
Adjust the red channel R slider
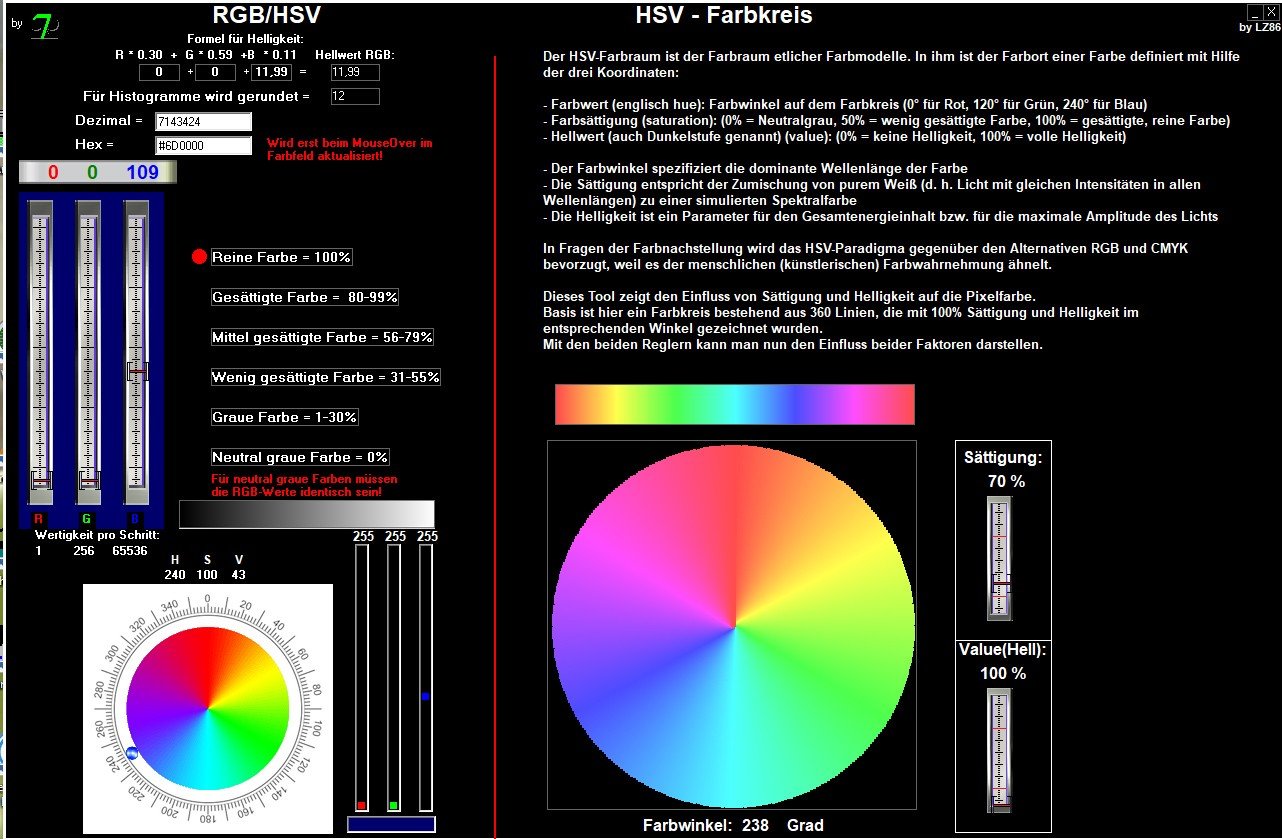(x=41, y=350)
